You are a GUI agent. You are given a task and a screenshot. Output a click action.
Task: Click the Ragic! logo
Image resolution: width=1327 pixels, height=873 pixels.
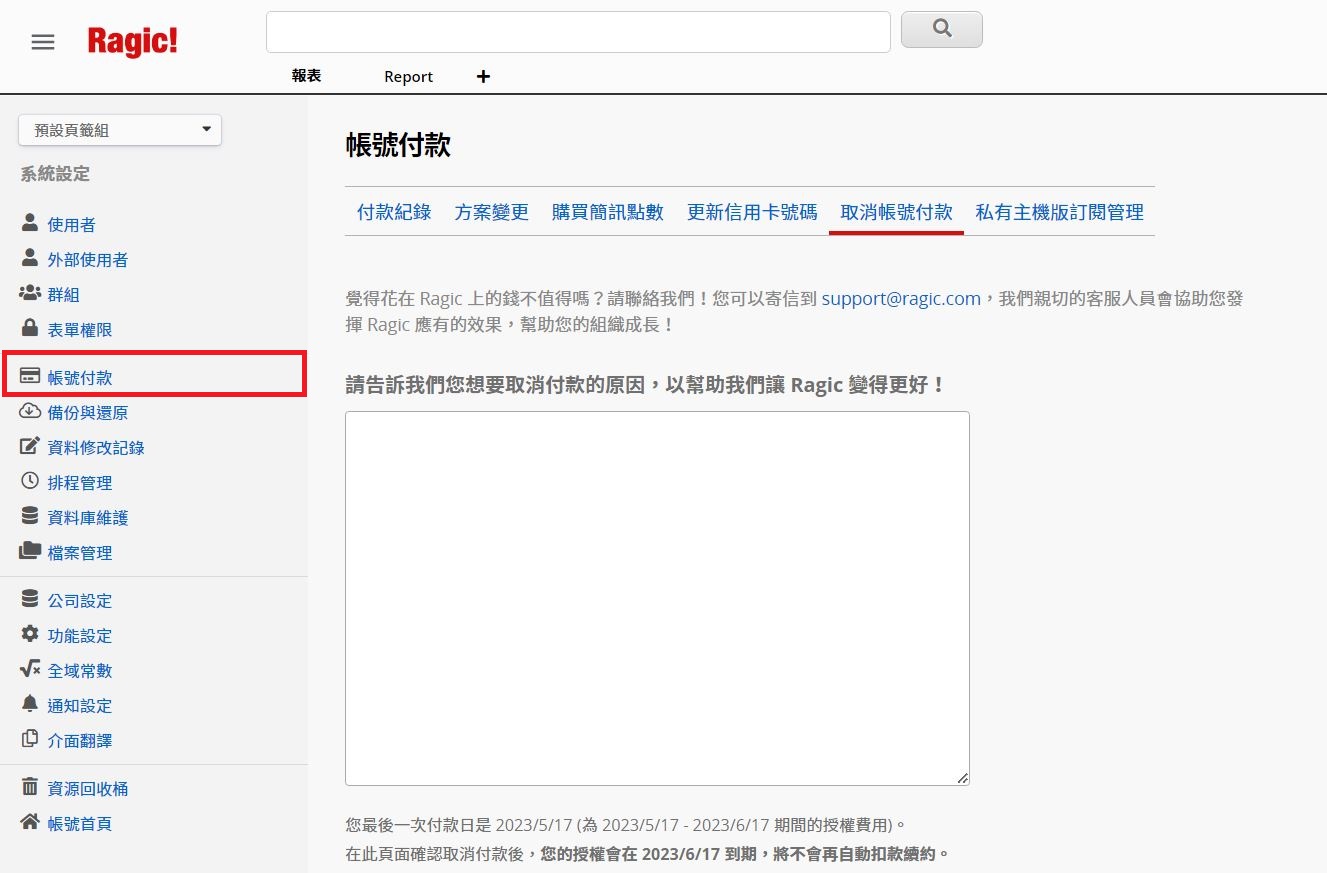133,42
